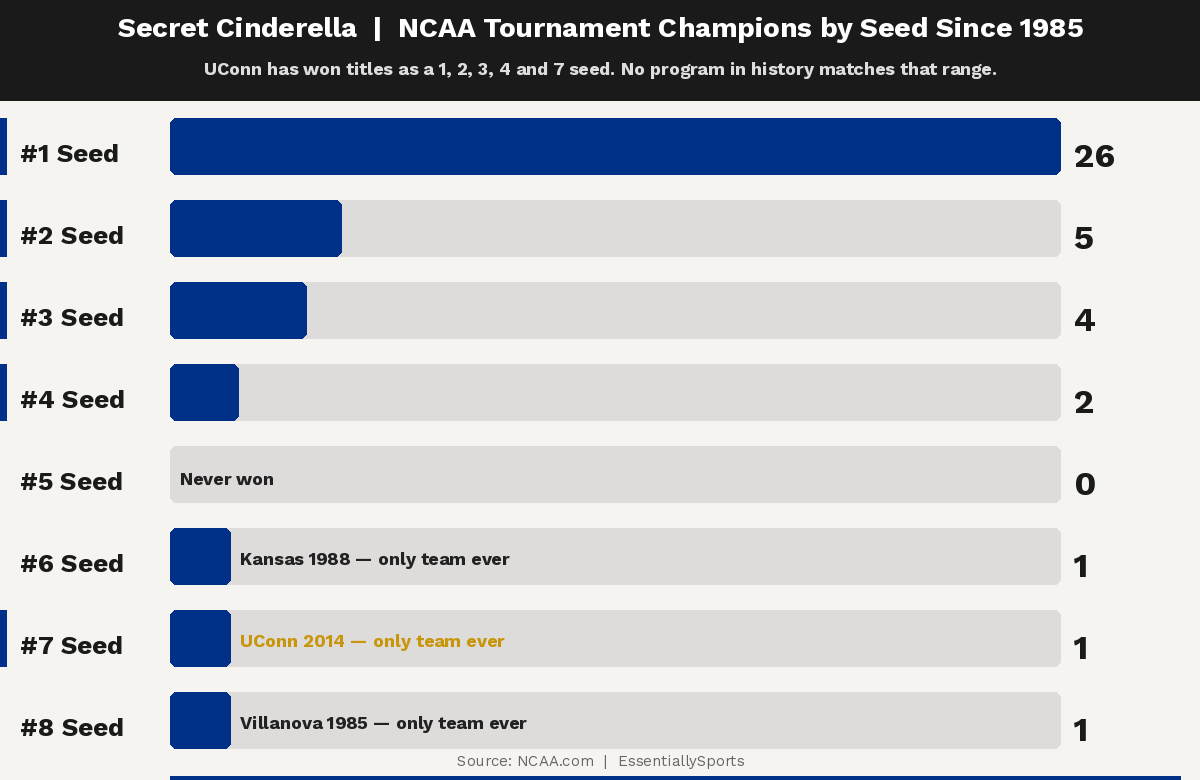Click the UConn subtitle sentence in header
Screen dimensions: 1200x780
point(600,70)
